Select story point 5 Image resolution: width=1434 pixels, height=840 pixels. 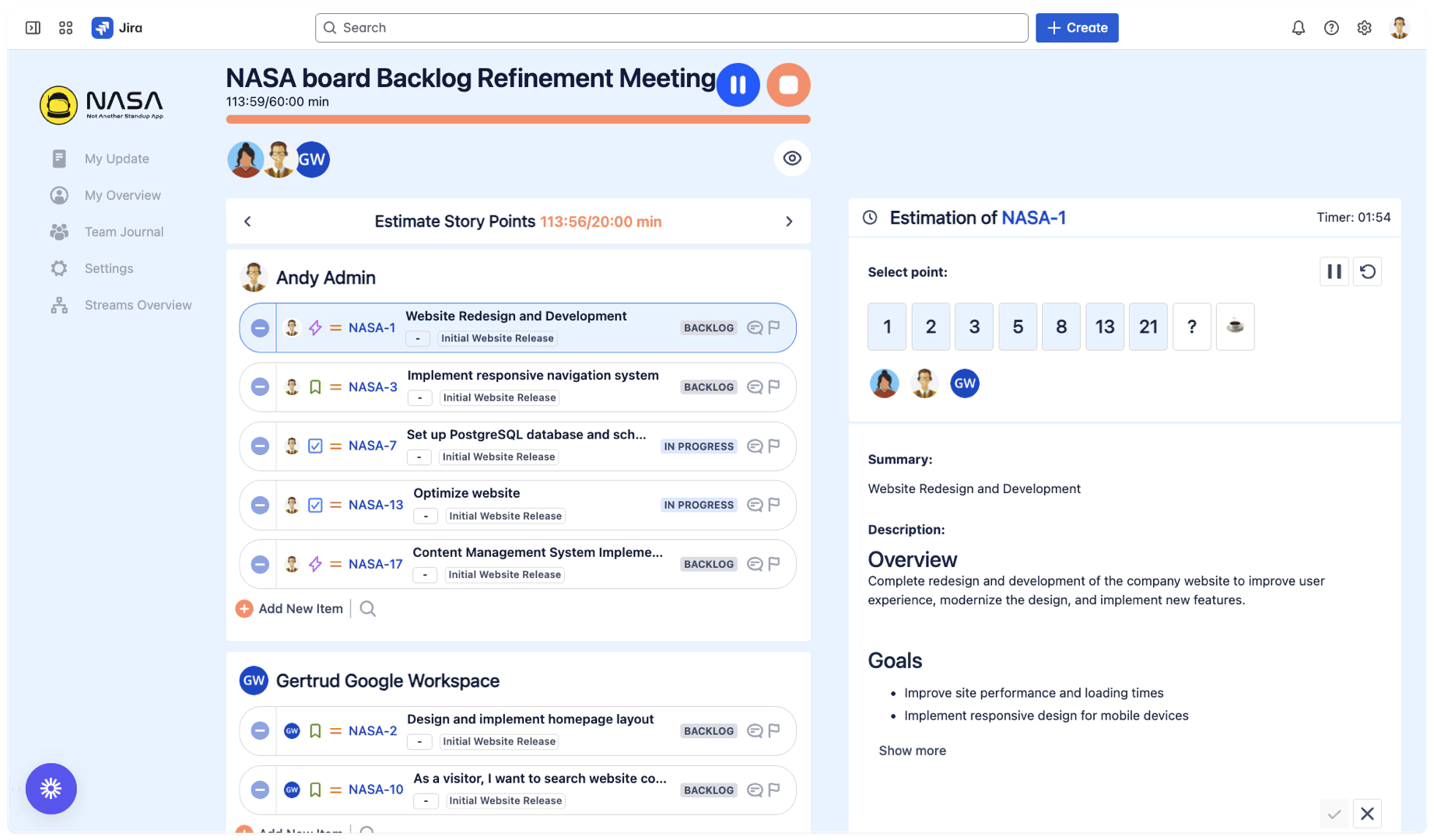coord(1018,327)
